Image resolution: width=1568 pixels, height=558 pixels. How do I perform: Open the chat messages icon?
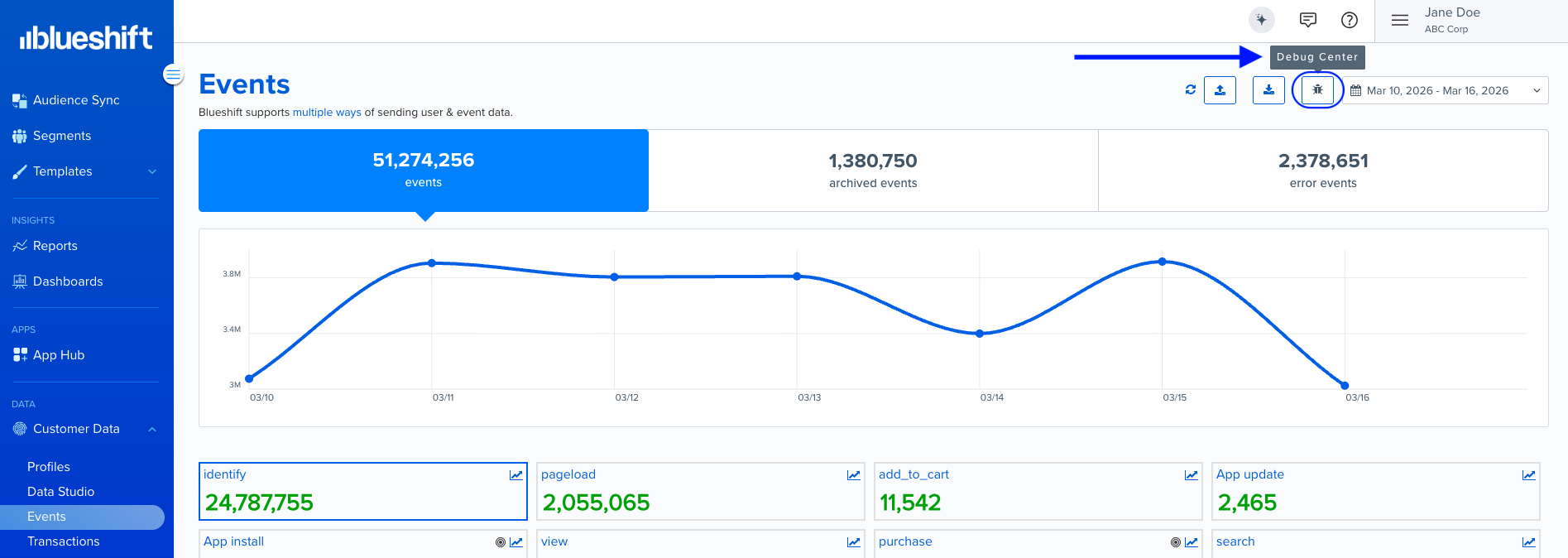click(1307, 20)
